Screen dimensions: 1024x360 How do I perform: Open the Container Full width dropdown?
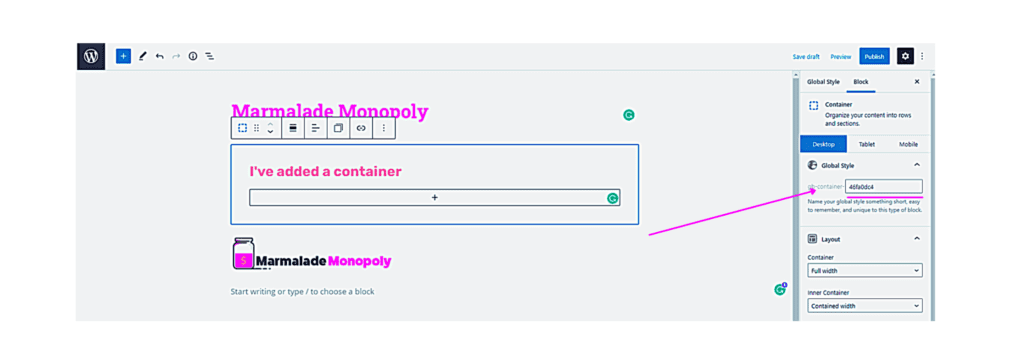[865, 270]
